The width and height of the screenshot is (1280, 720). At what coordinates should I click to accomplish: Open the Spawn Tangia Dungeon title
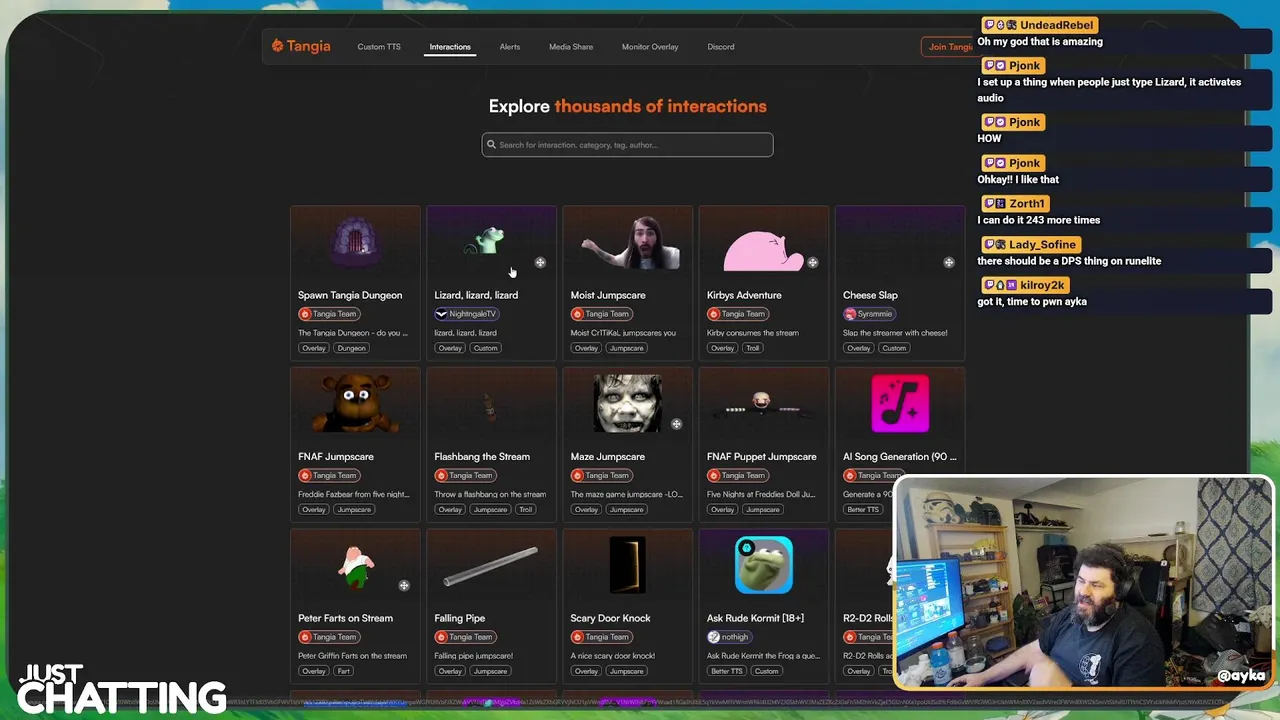click(x=350, y=295)
